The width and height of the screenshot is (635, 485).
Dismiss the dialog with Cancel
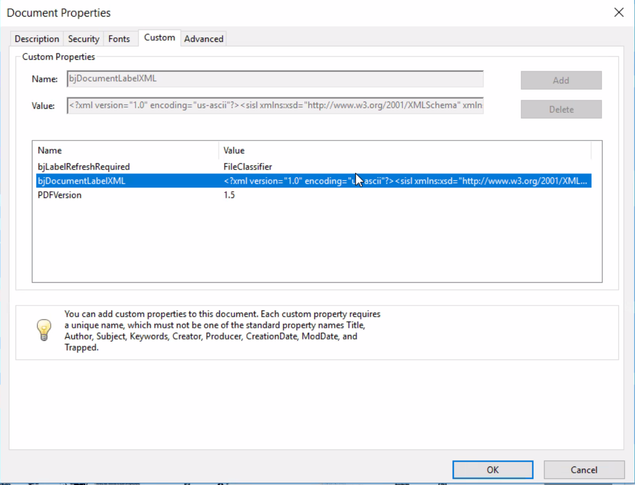(584, 469)
